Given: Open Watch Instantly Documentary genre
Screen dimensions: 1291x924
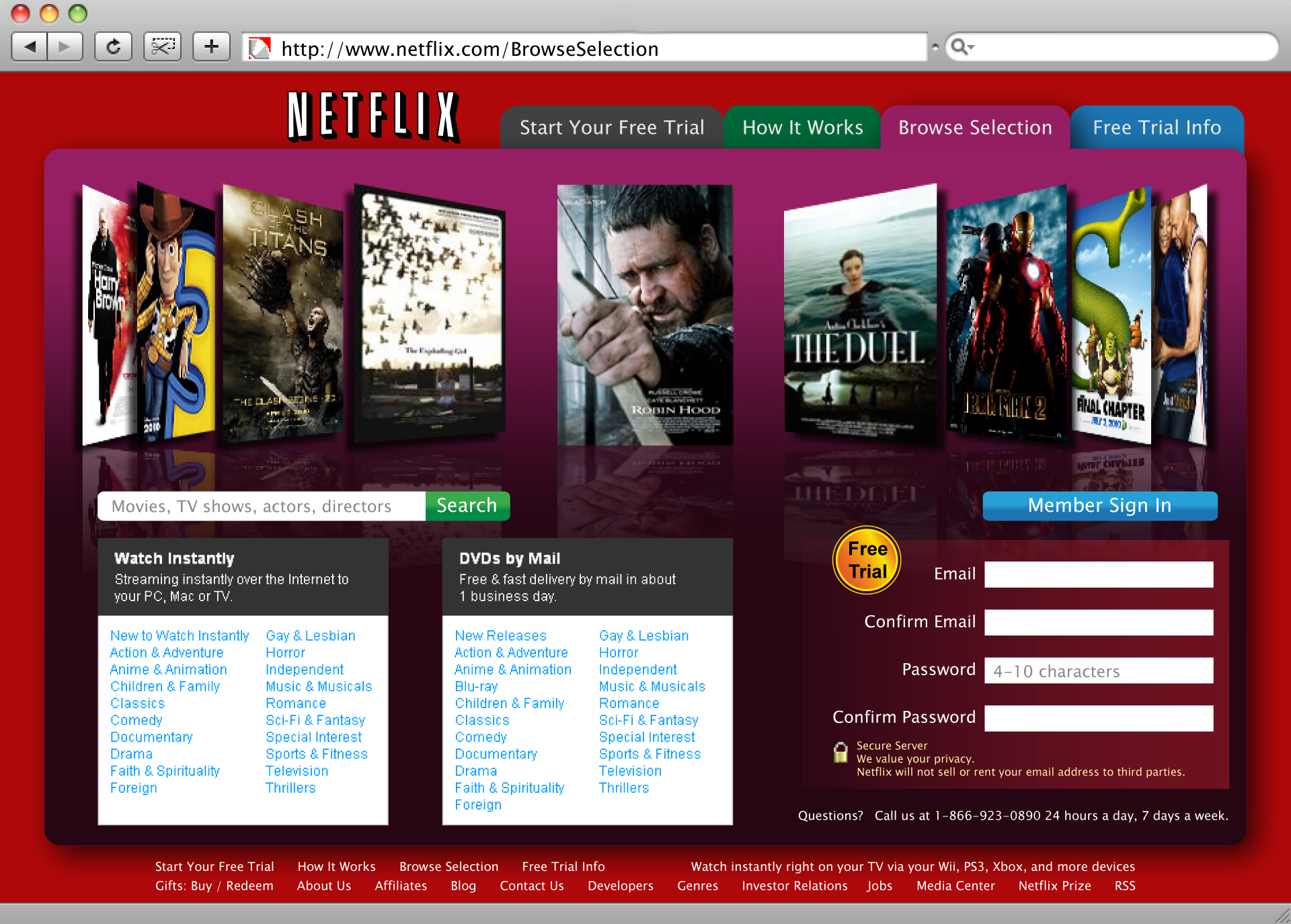Looking at the screenshot, I should tap(151, 737).
